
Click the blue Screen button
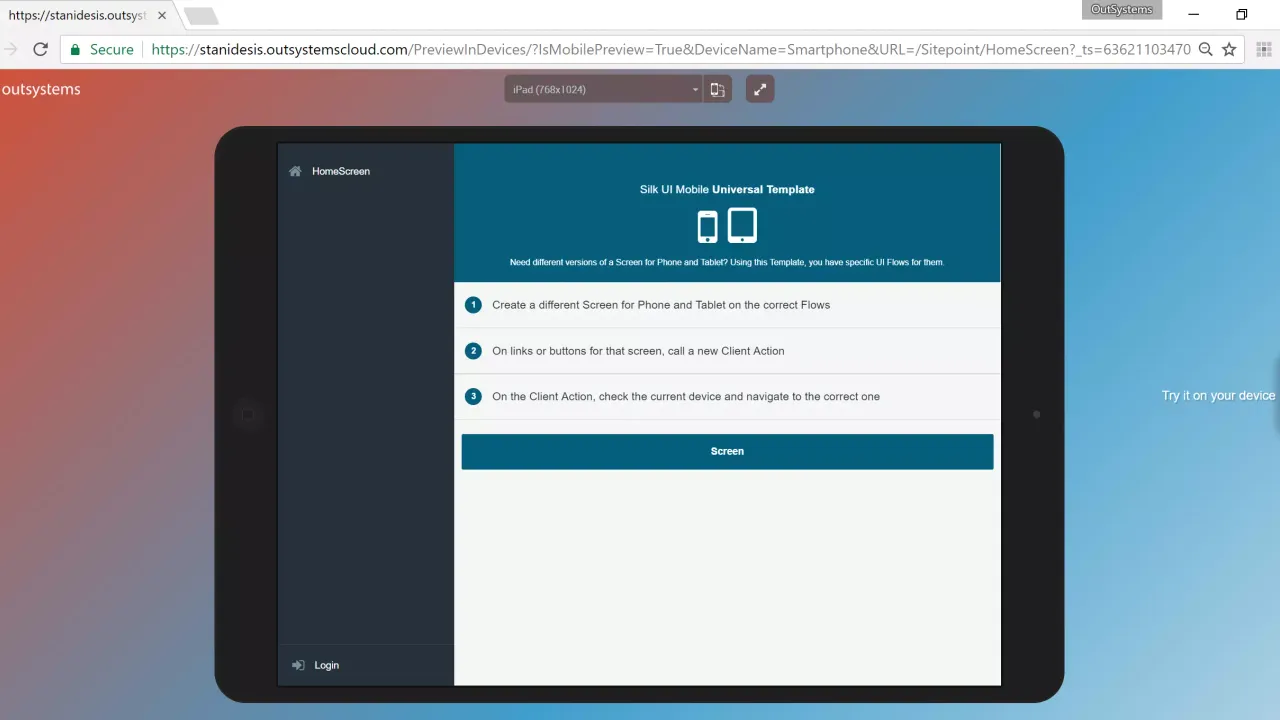pos(727,451)
